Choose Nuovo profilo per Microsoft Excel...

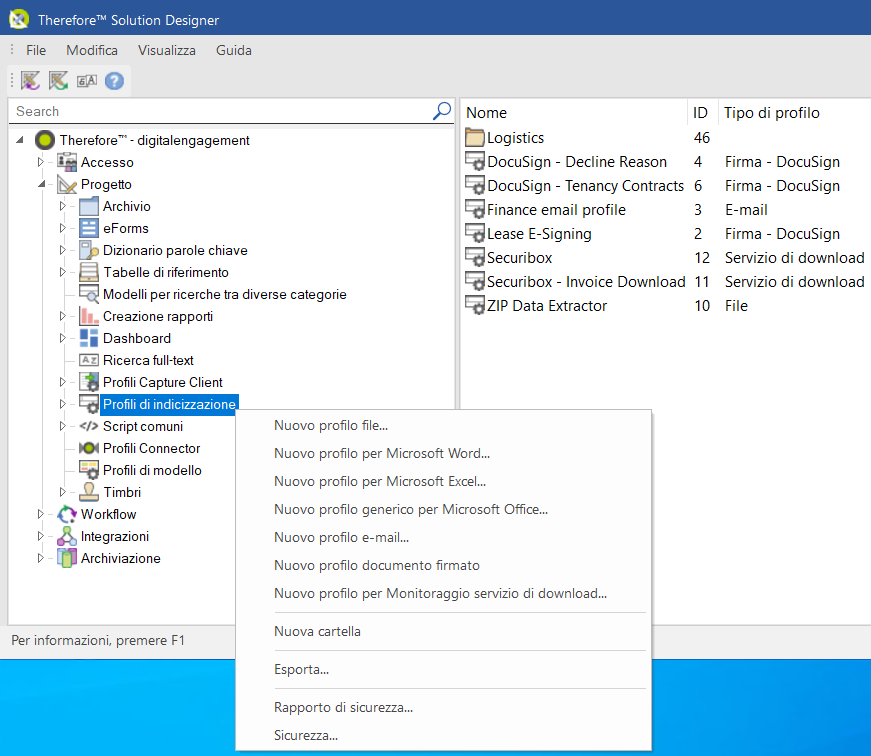coord(443,482)
